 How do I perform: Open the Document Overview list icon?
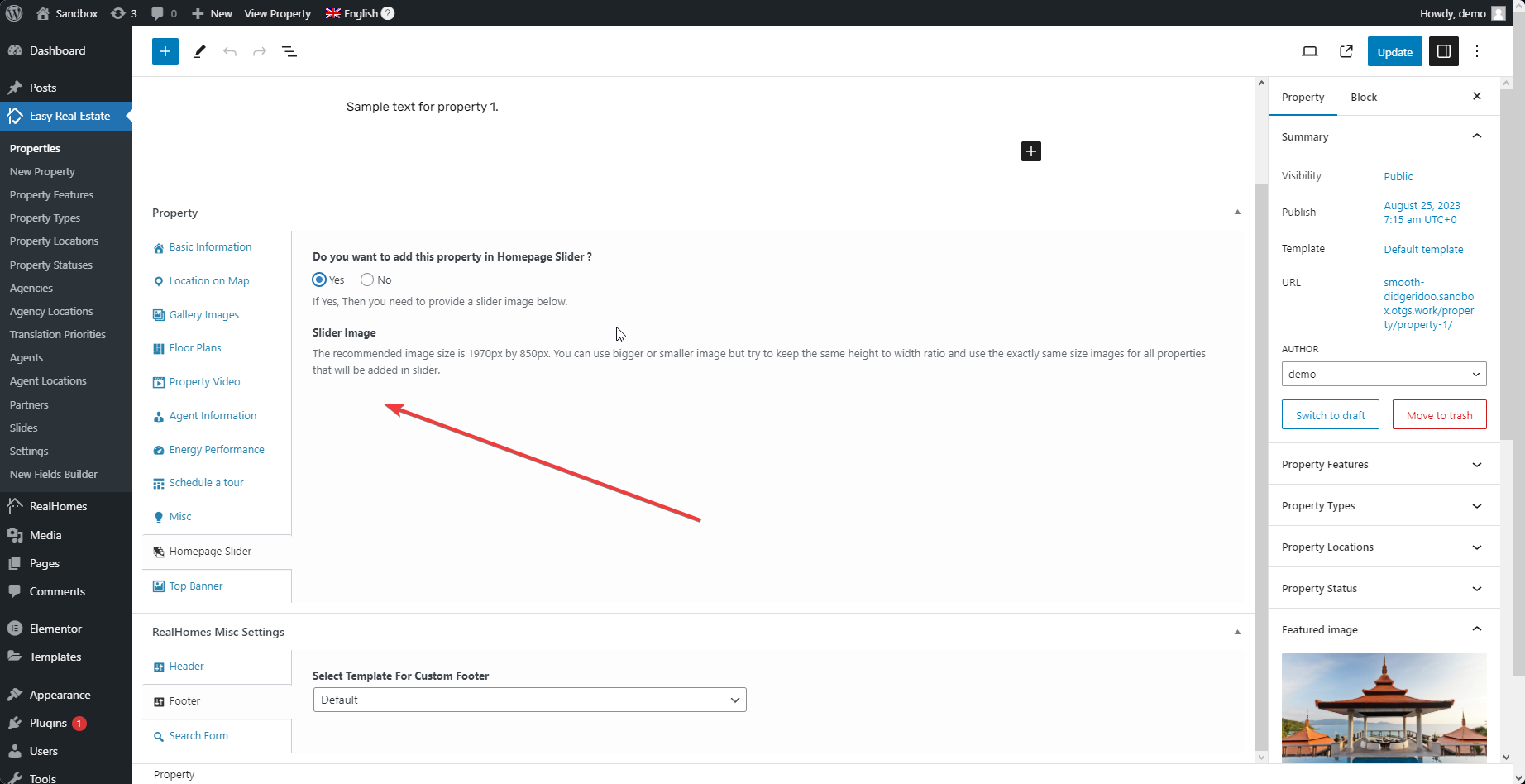[x=289, y=51]
